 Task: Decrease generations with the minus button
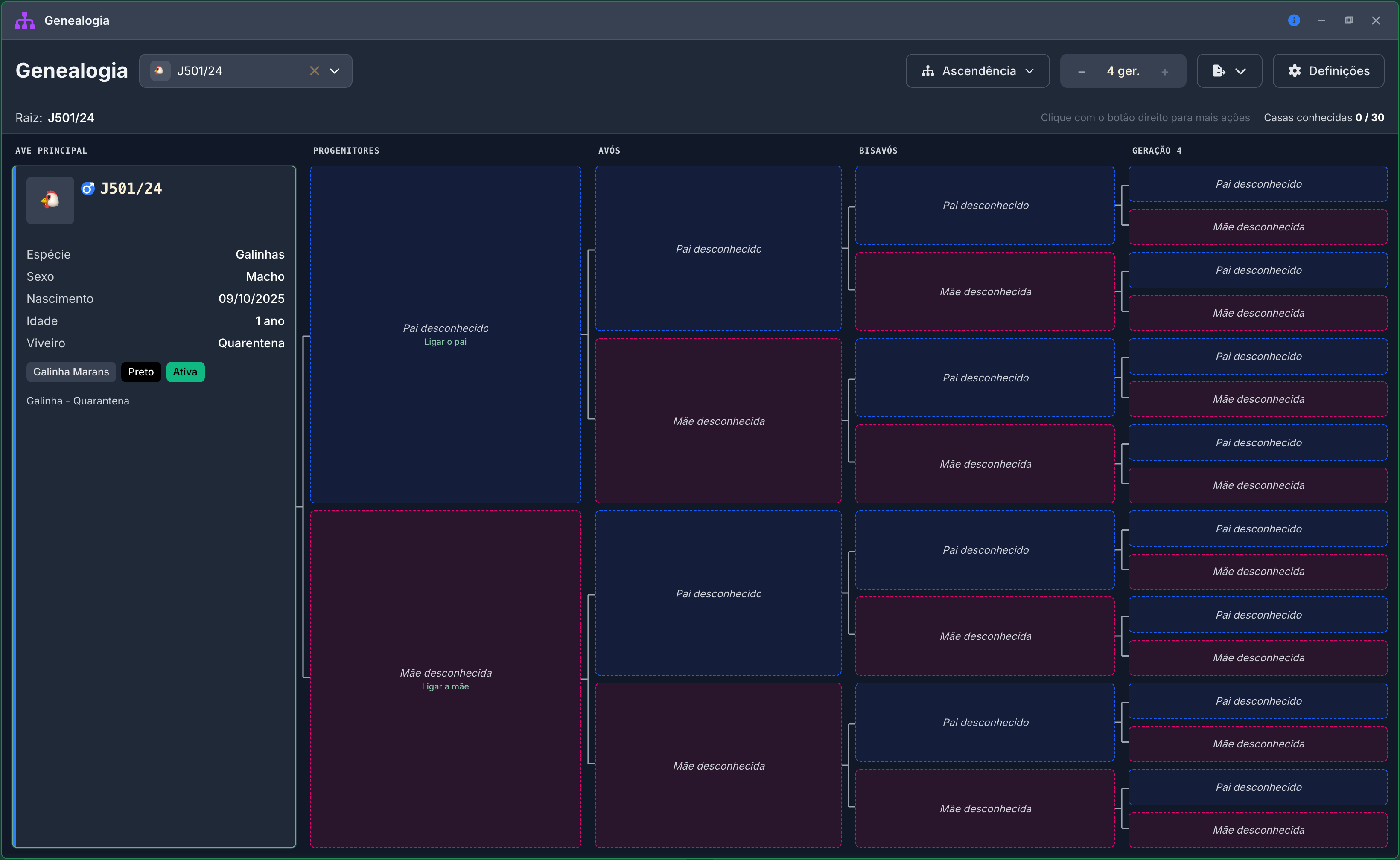click(x=1081, y=72)
